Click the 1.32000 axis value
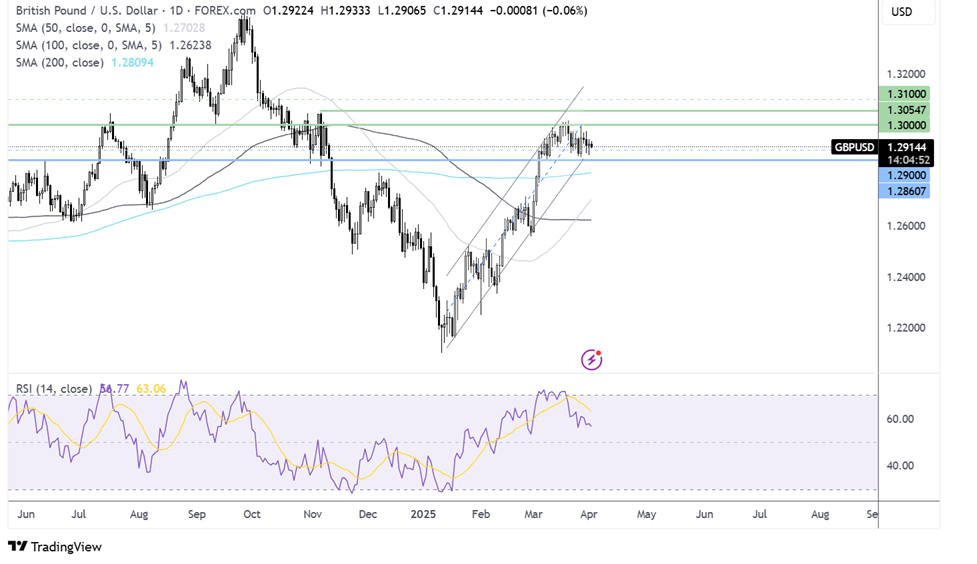 click(x=906, y=74)
